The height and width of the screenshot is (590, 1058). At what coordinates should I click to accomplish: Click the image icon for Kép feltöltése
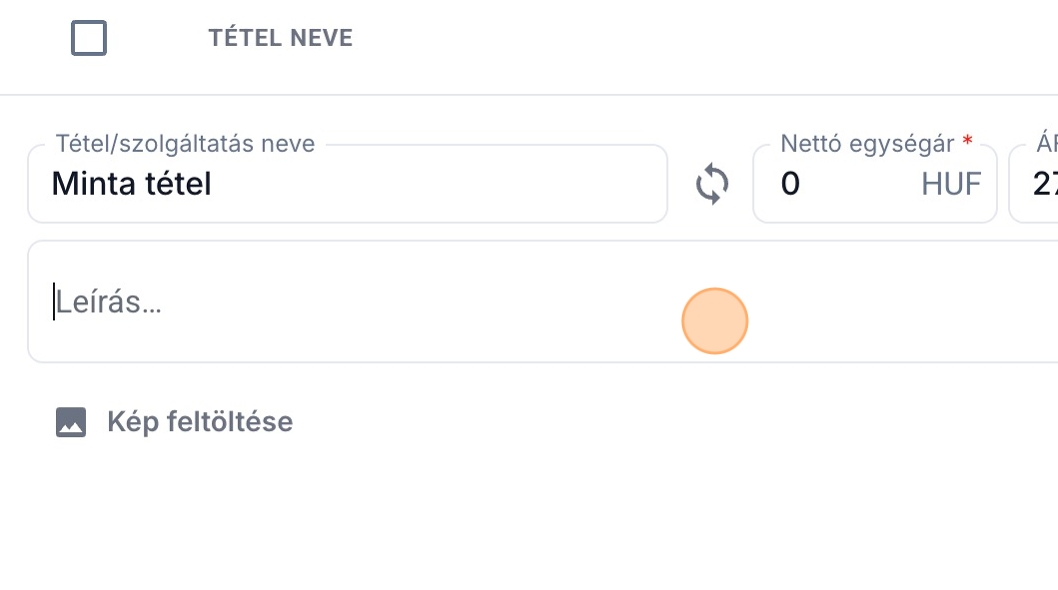click(71, 422)
